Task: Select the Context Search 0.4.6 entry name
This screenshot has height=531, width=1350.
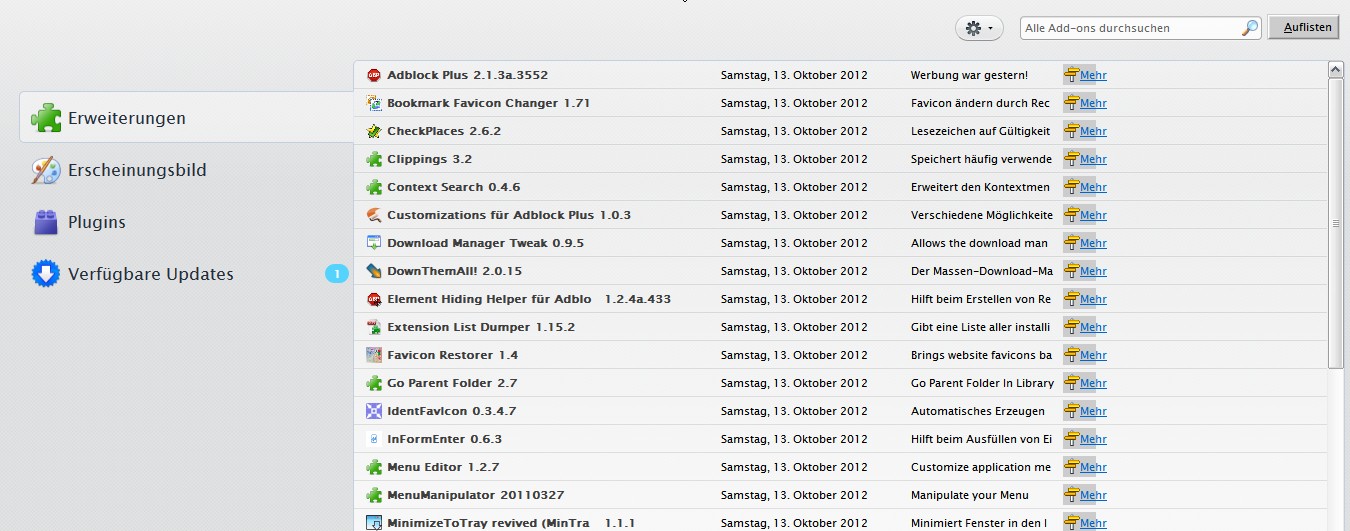Action: click(x=454, y=187)
